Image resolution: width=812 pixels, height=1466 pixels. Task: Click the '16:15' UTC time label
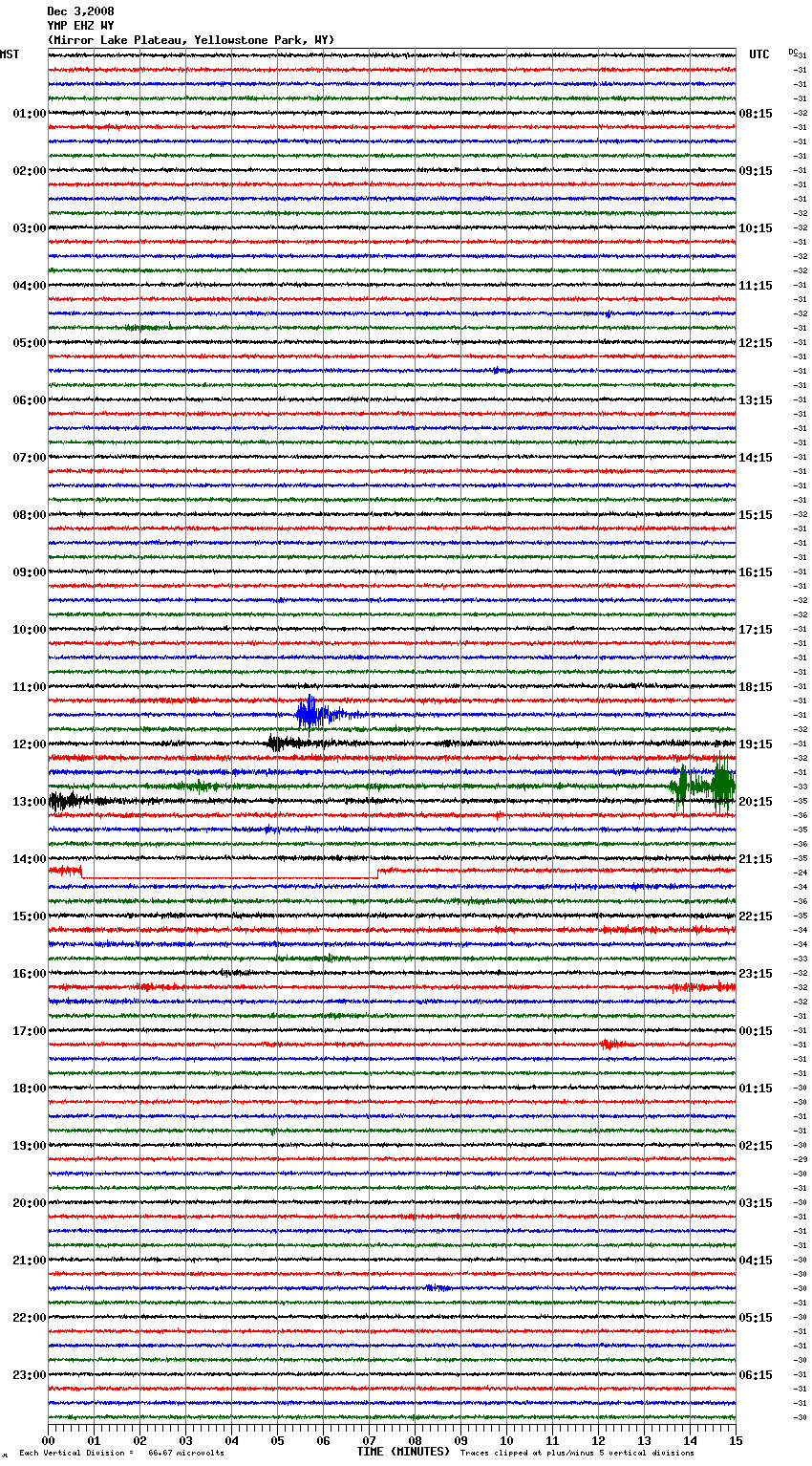click(x=756, y=572)
